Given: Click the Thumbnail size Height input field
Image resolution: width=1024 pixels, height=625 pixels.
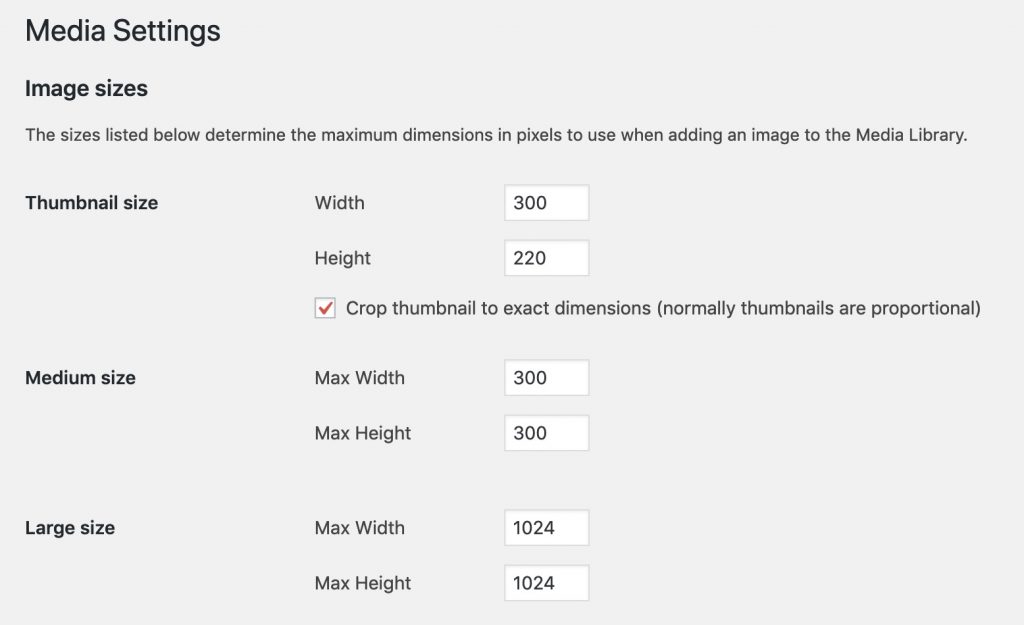Looking at the screenshot, I should (546, 258).
